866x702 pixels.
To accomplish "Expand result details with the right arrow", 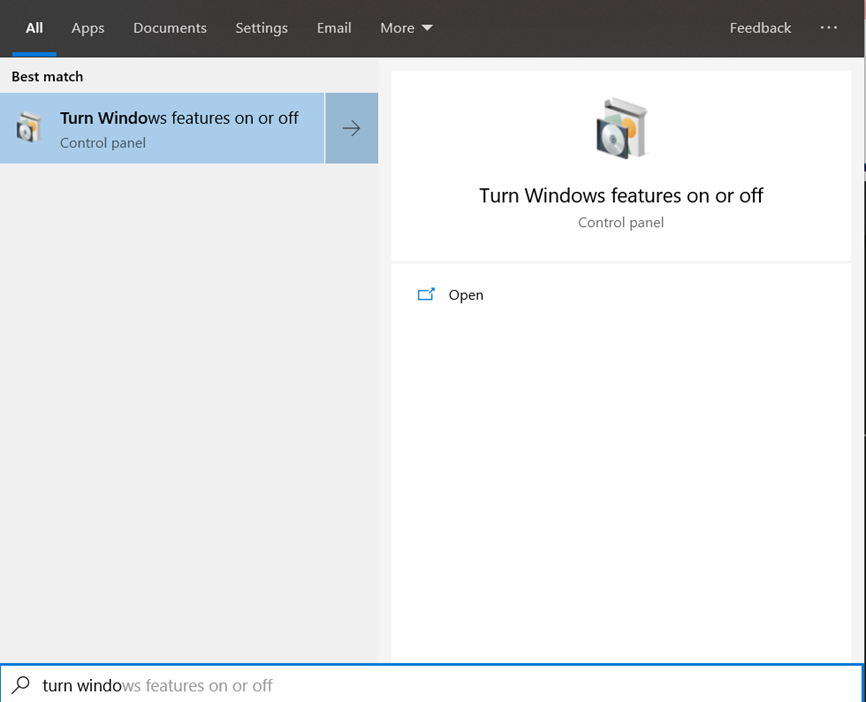I will (x=352, y=128).
